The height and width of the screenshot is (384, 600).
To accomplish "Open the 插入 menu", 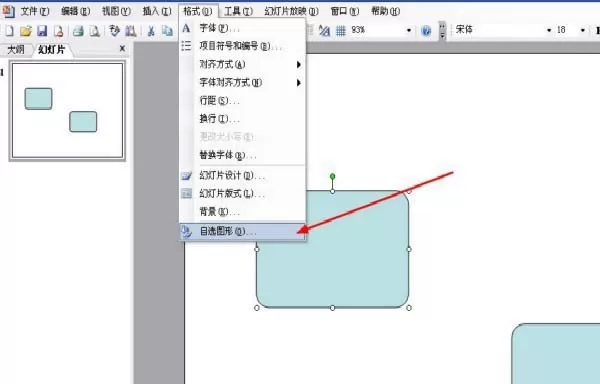I will pos(157,11).
